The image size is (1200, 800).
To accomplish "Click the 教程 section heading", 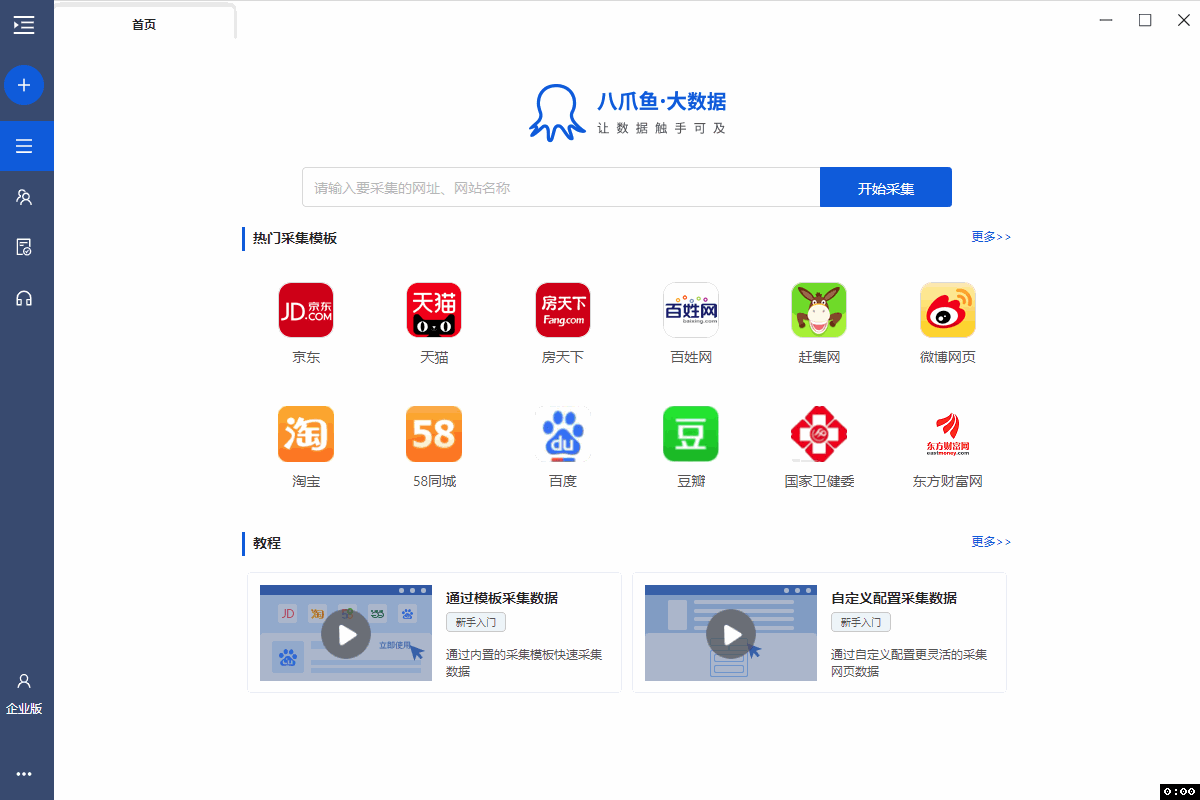I will pos(267,543).
